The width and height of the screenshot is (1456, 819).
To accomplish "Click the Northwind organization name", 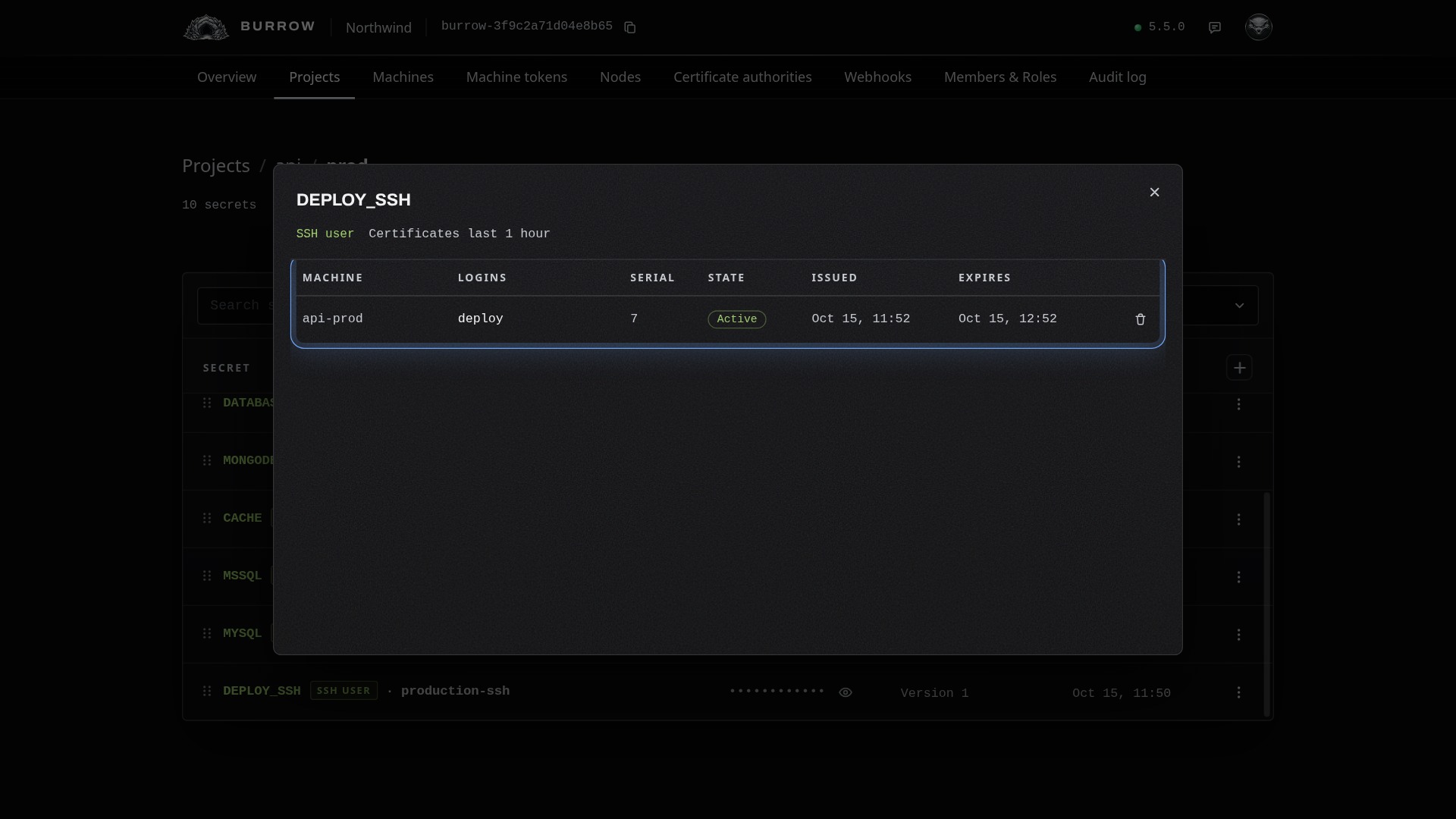I will (x=378, y=28).
